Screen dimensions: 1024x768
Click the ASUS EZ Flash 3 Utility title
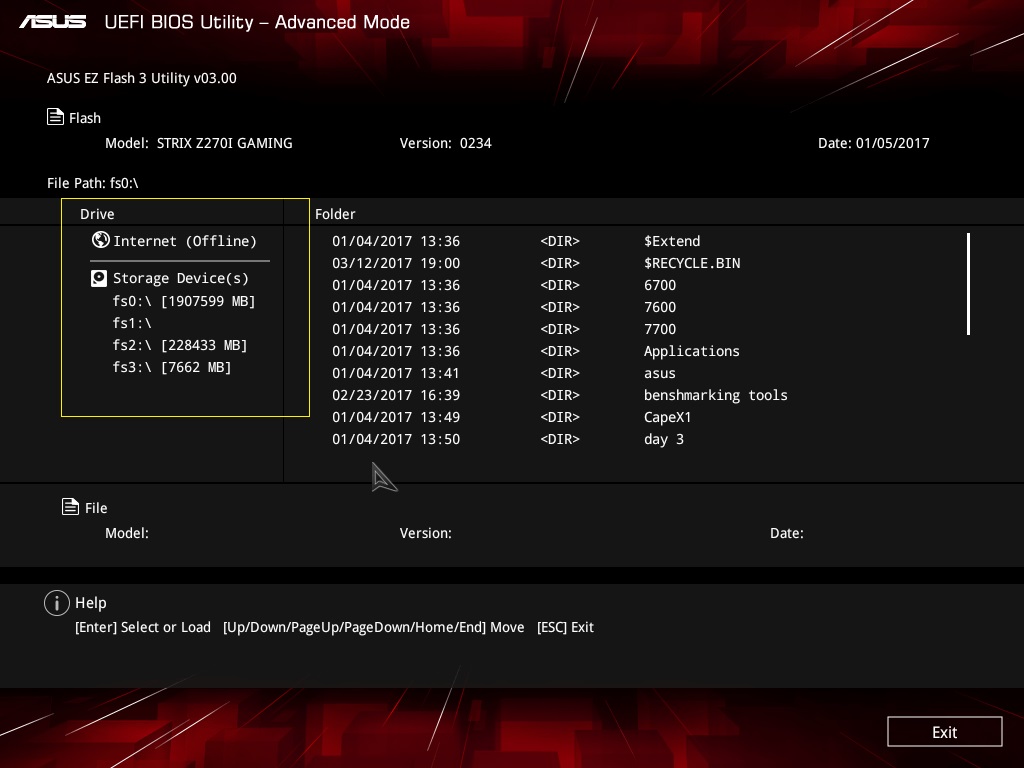[142, 78]
